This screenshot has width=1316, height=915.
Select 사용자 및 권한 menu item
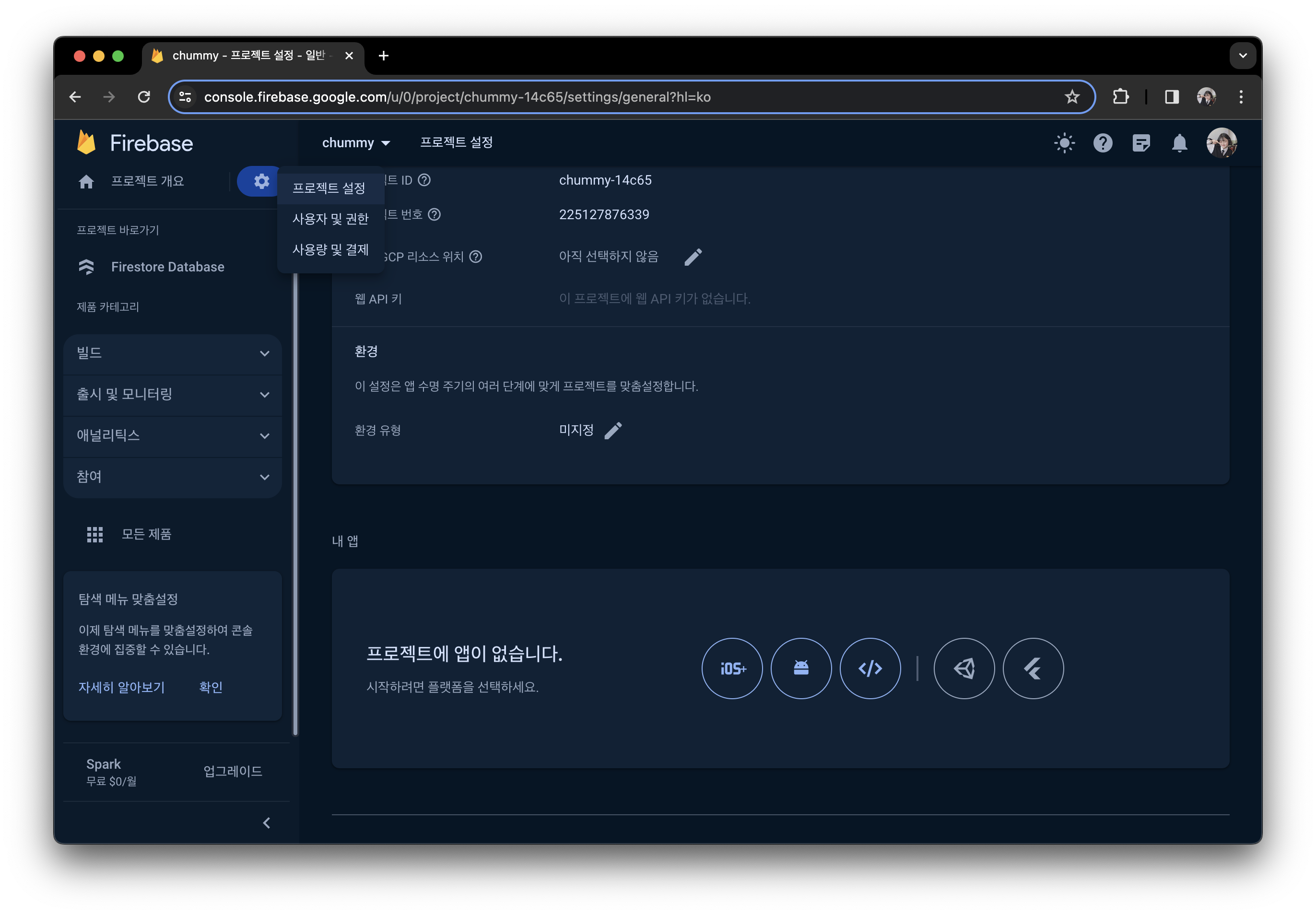330,219
